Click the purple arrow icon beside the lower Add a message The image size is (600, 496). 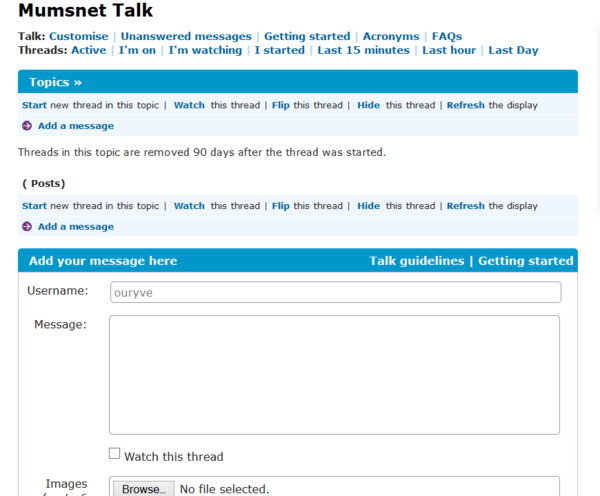click(x=27, y=227)
